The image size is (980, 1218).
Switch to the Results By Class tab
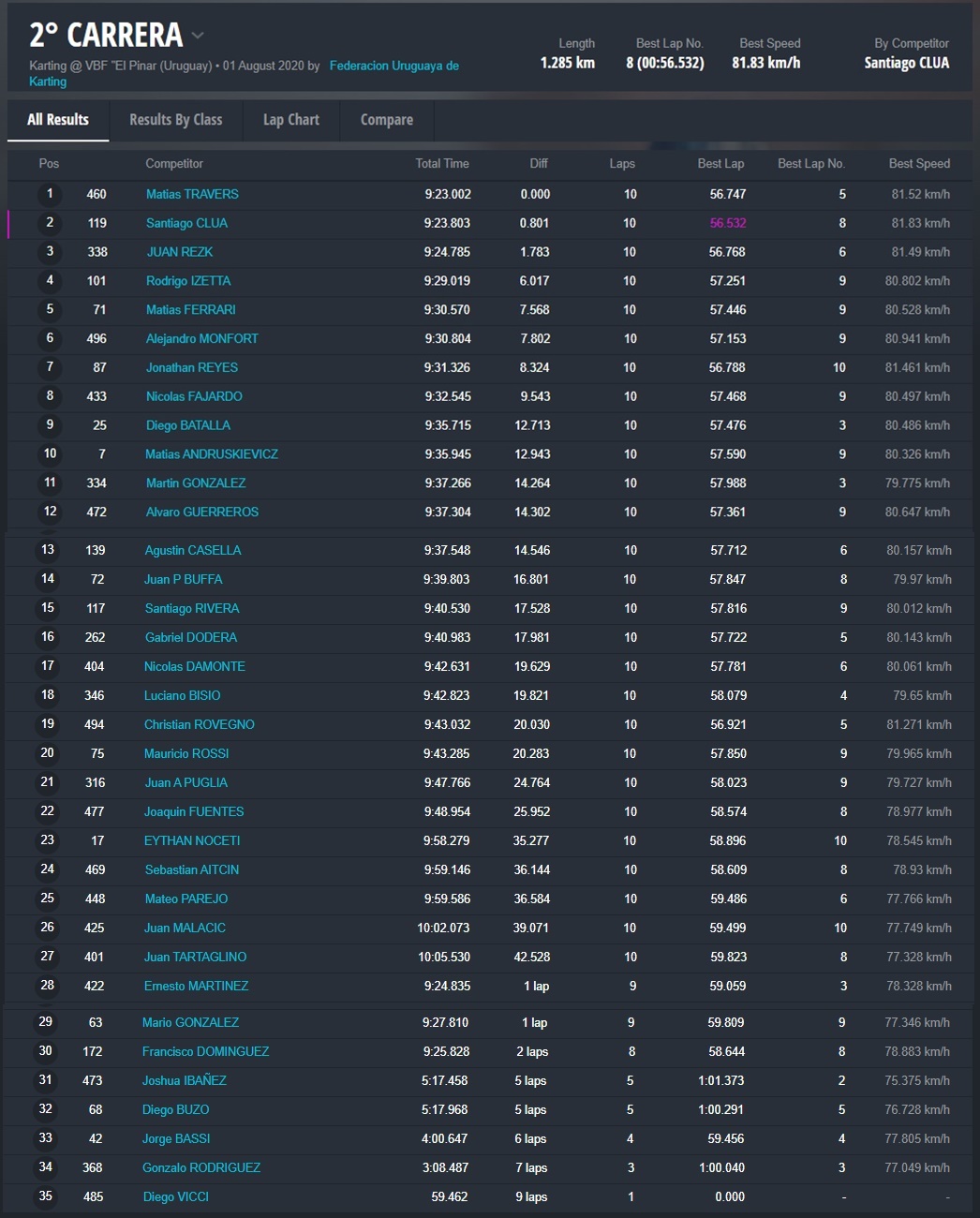point(175,120)
